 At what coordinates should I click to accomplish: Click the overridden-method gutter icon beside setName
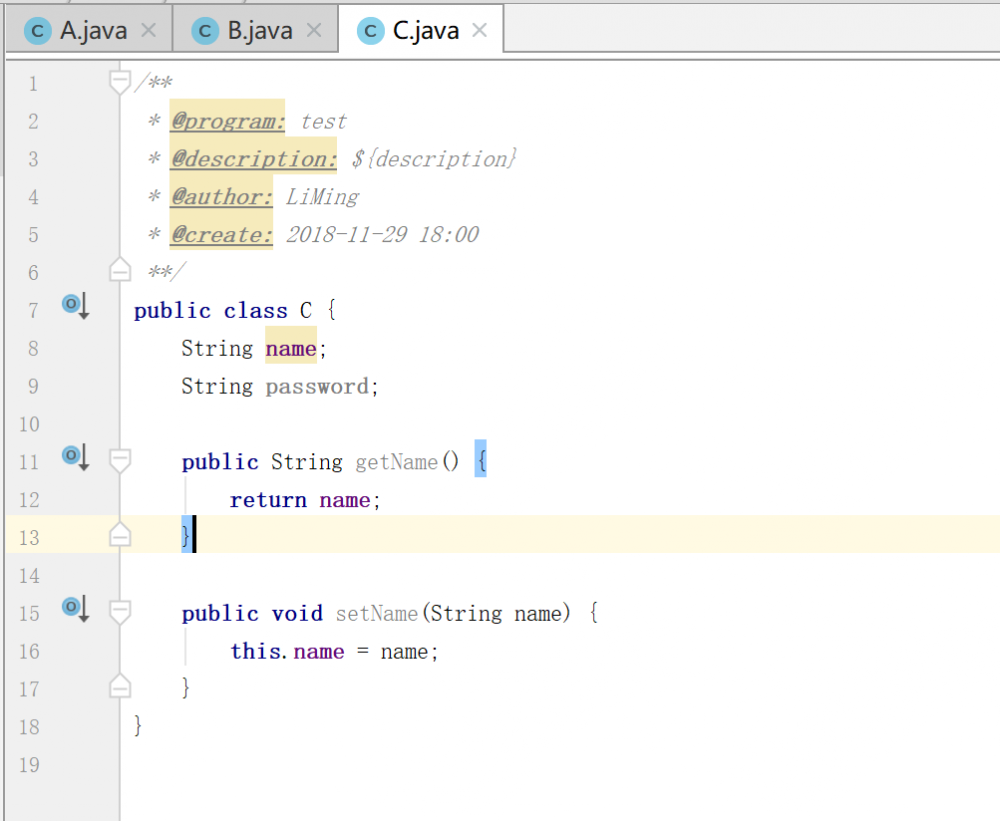74,607
